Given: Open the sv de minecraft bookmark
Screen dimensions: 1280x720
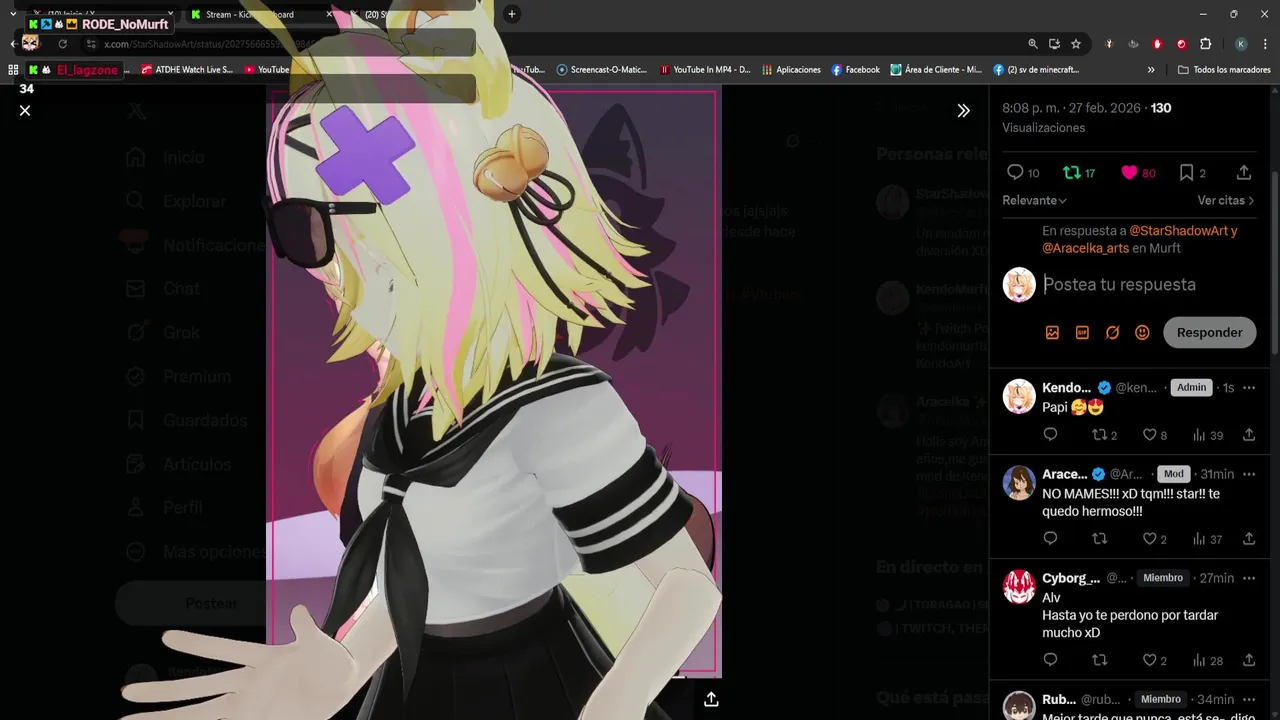Looking at the screenshot, I should [x=1036, y=70].
